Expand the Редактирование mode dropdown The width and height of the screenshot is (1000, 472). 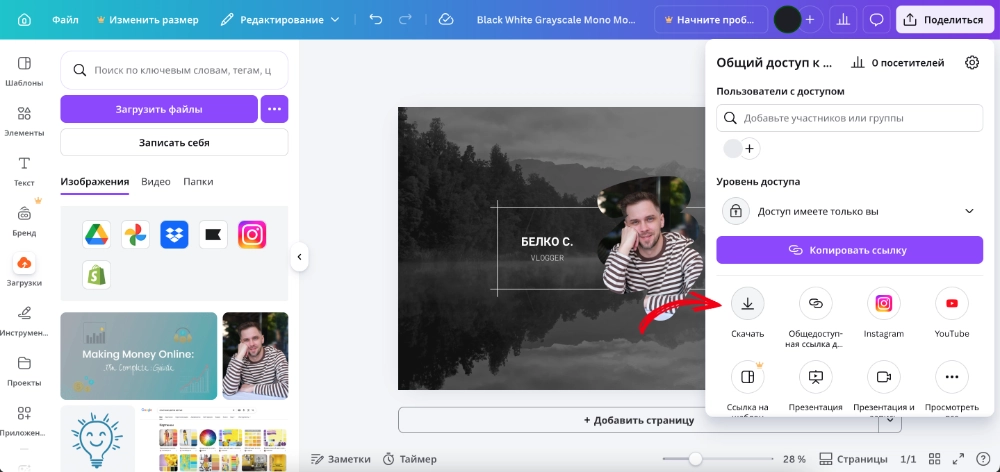280,20
